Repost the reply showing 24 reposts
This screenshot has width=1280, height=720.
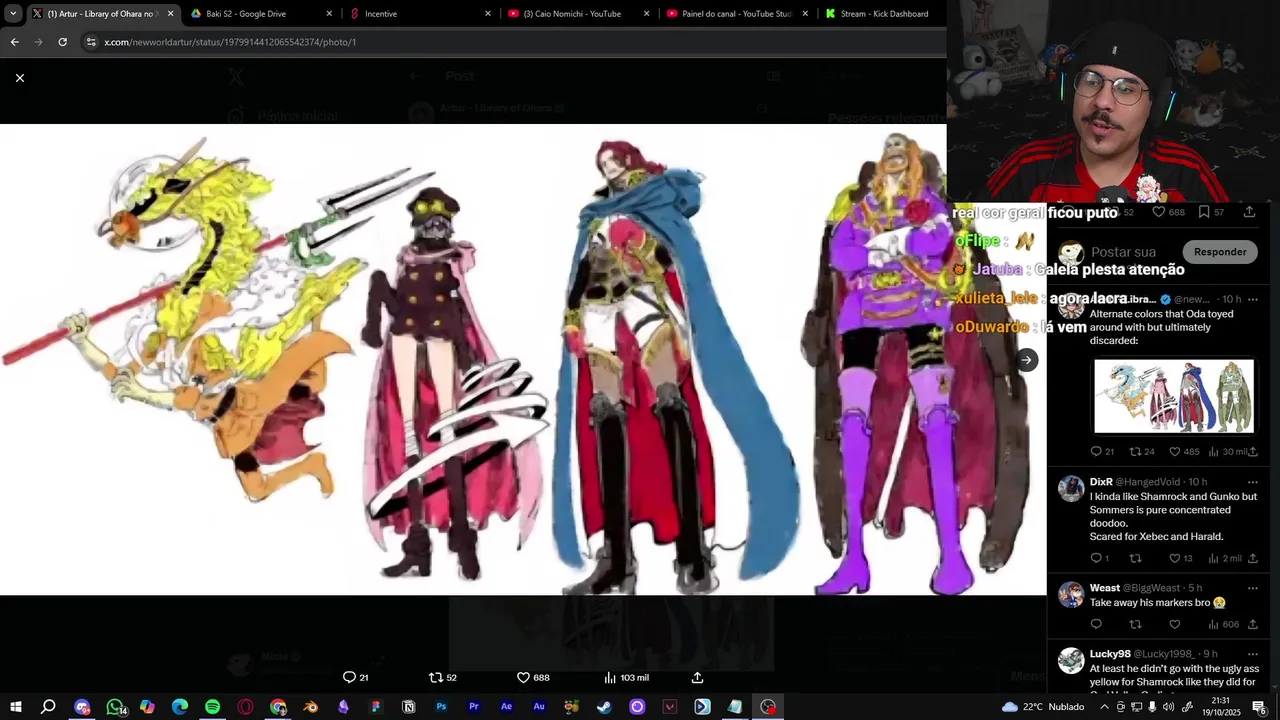pos(1142,452)
